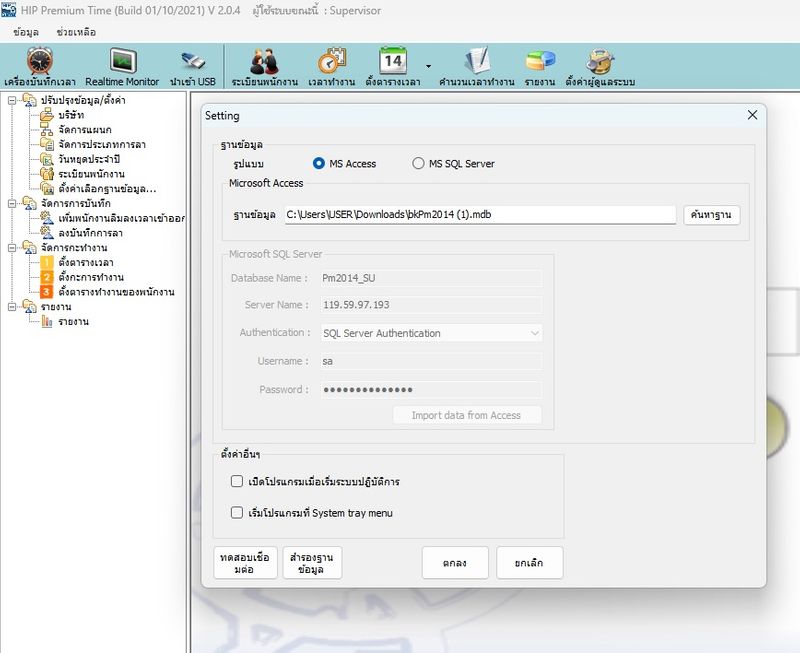Screen dimensions: 800x653
Task: Toggle เริ่มโปรแกรมที่ System tray menu checkbox
Action: tap(237, 513)
